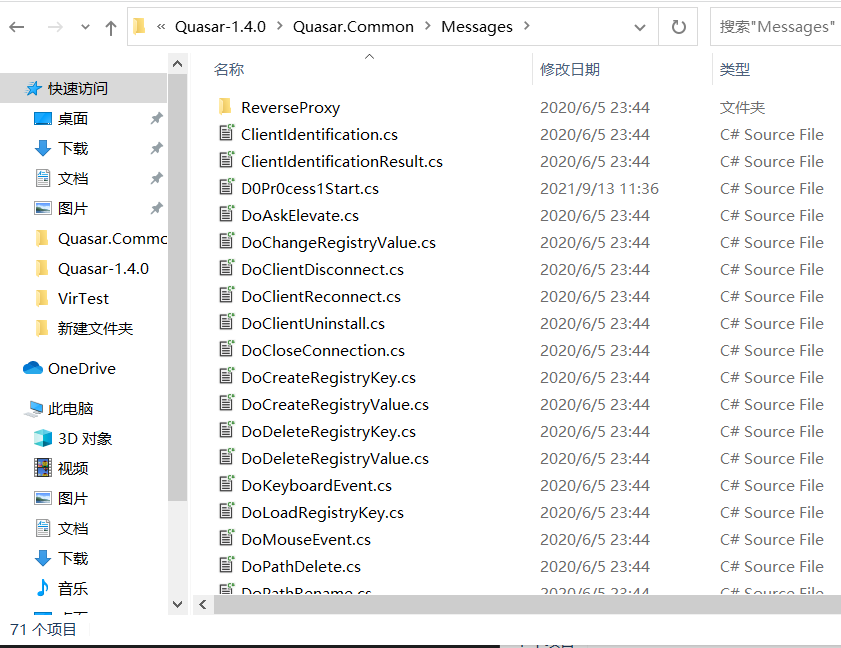Navigate to Quasar-1.4.0 in the breadcrumb
Screen dimensions: 841x648
(x=220, y=27)
